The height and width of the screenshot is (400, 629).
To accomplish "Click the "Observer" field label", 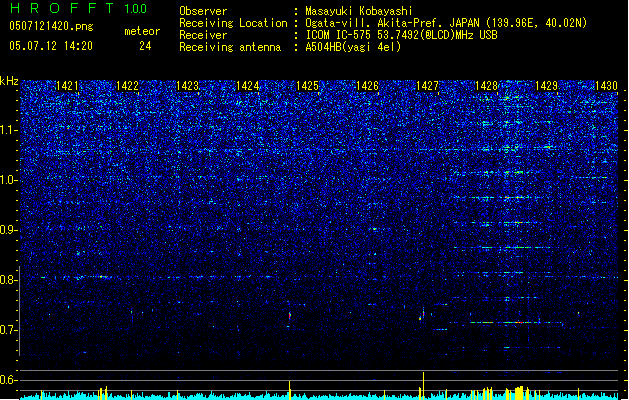I will (x=203, y=11).
